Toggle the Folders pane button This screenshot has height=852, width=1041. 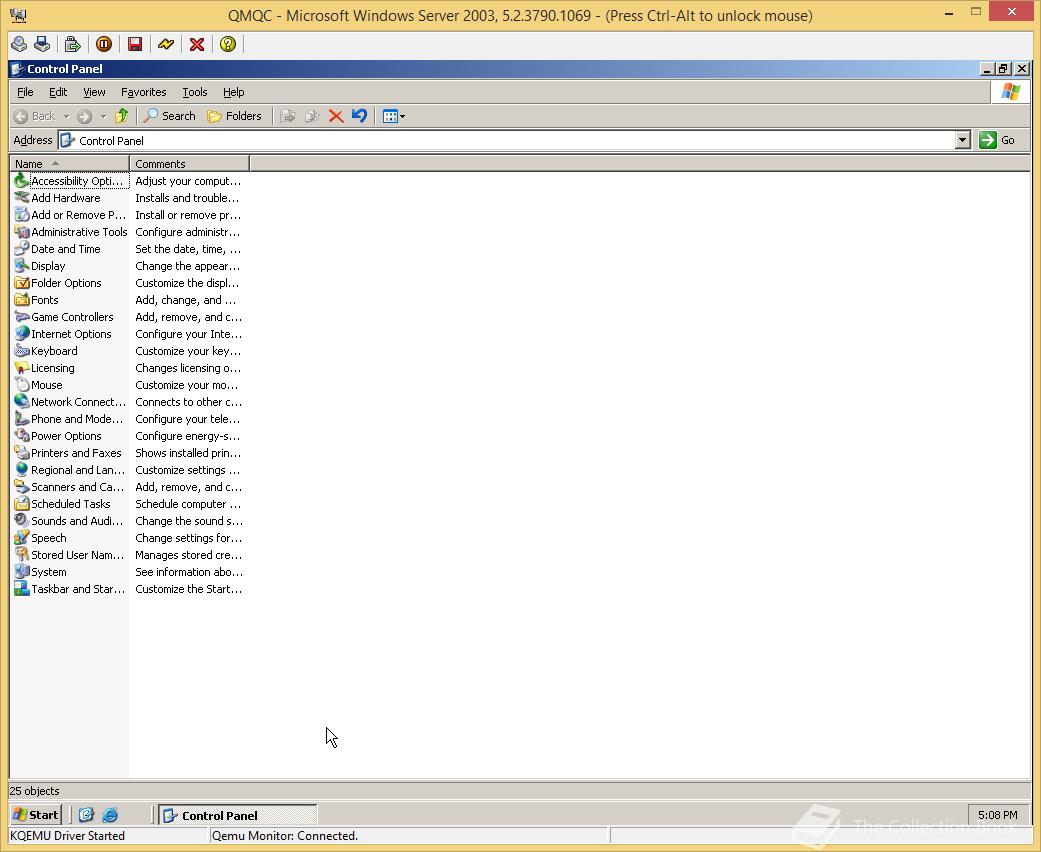(234, 116)
